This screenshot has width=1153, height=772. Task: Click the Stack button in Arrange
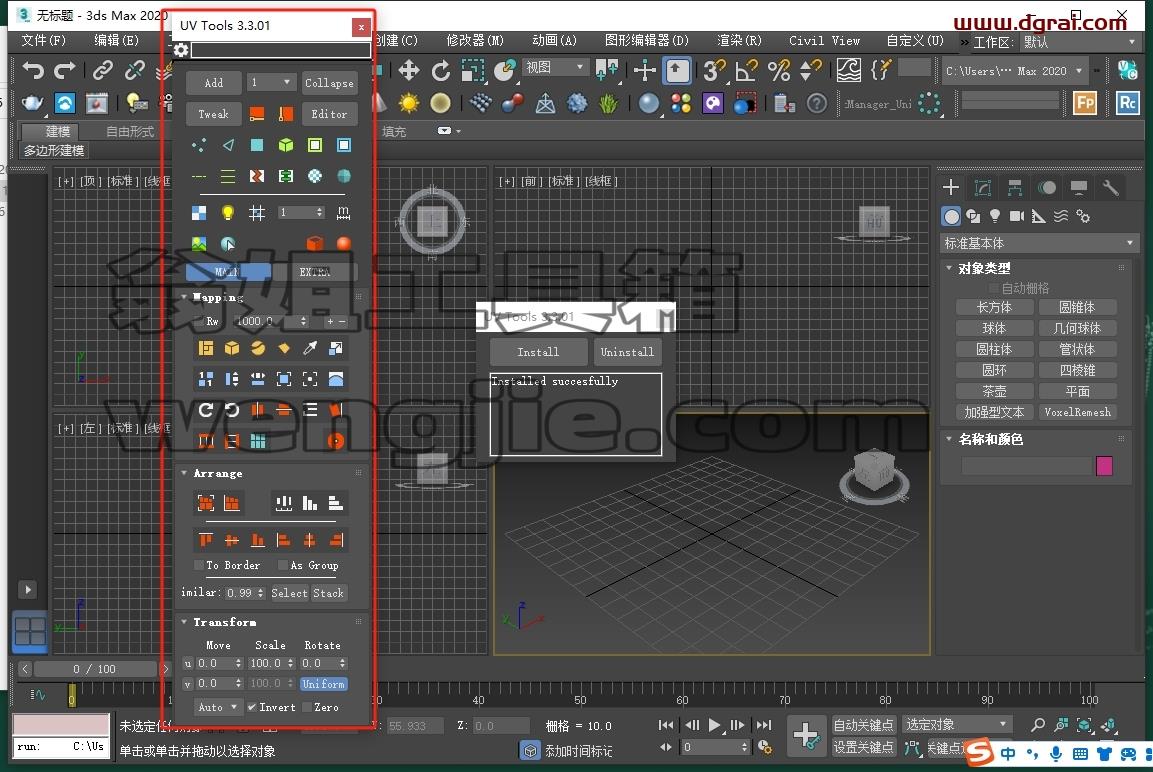pyautogui.click(x=328, y=593)
